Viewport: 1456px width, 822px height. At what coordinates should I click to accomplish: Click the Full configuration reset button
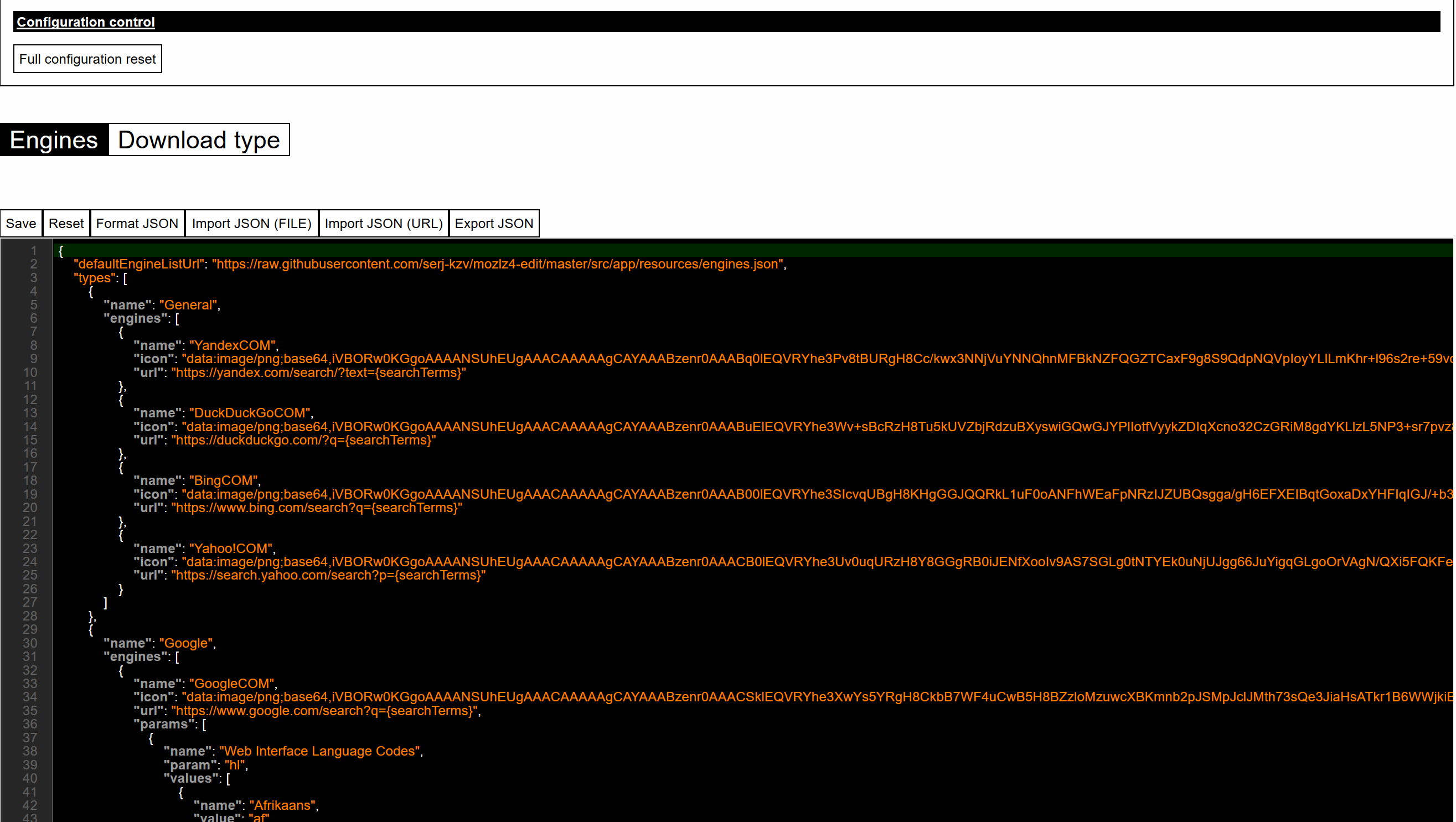pos(87,59)
